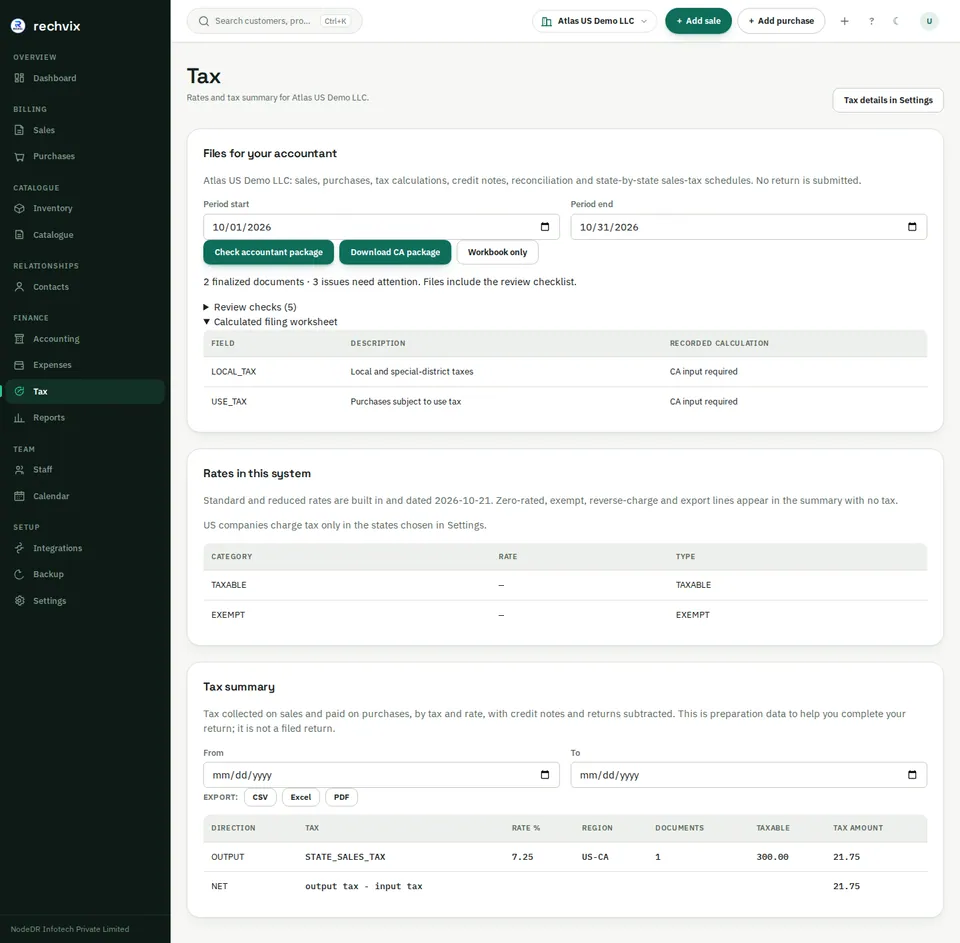
Task: Expand the Review checks (5) section
Action: (250, 307)
